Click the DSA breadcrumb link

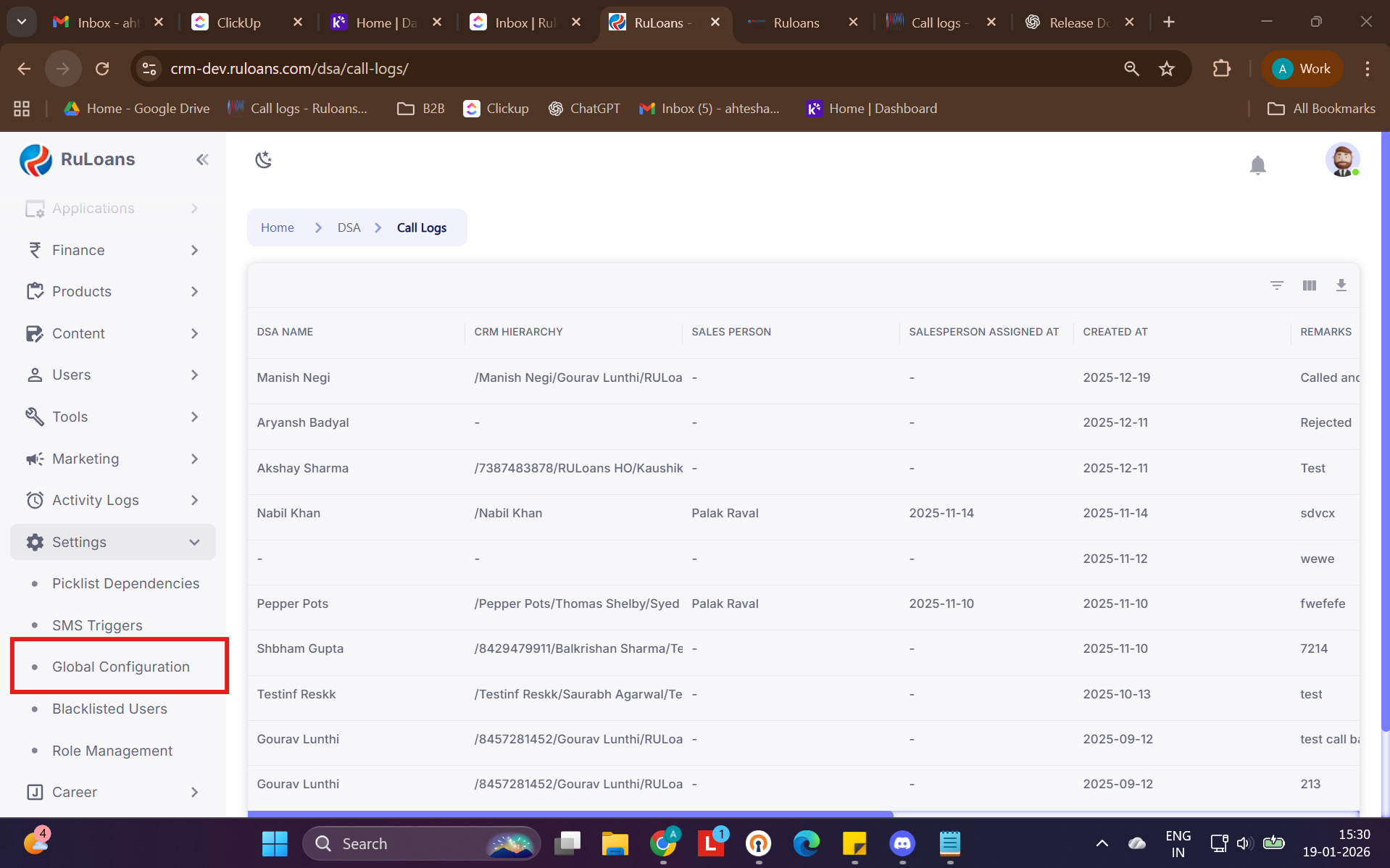[x=349, y=228]
